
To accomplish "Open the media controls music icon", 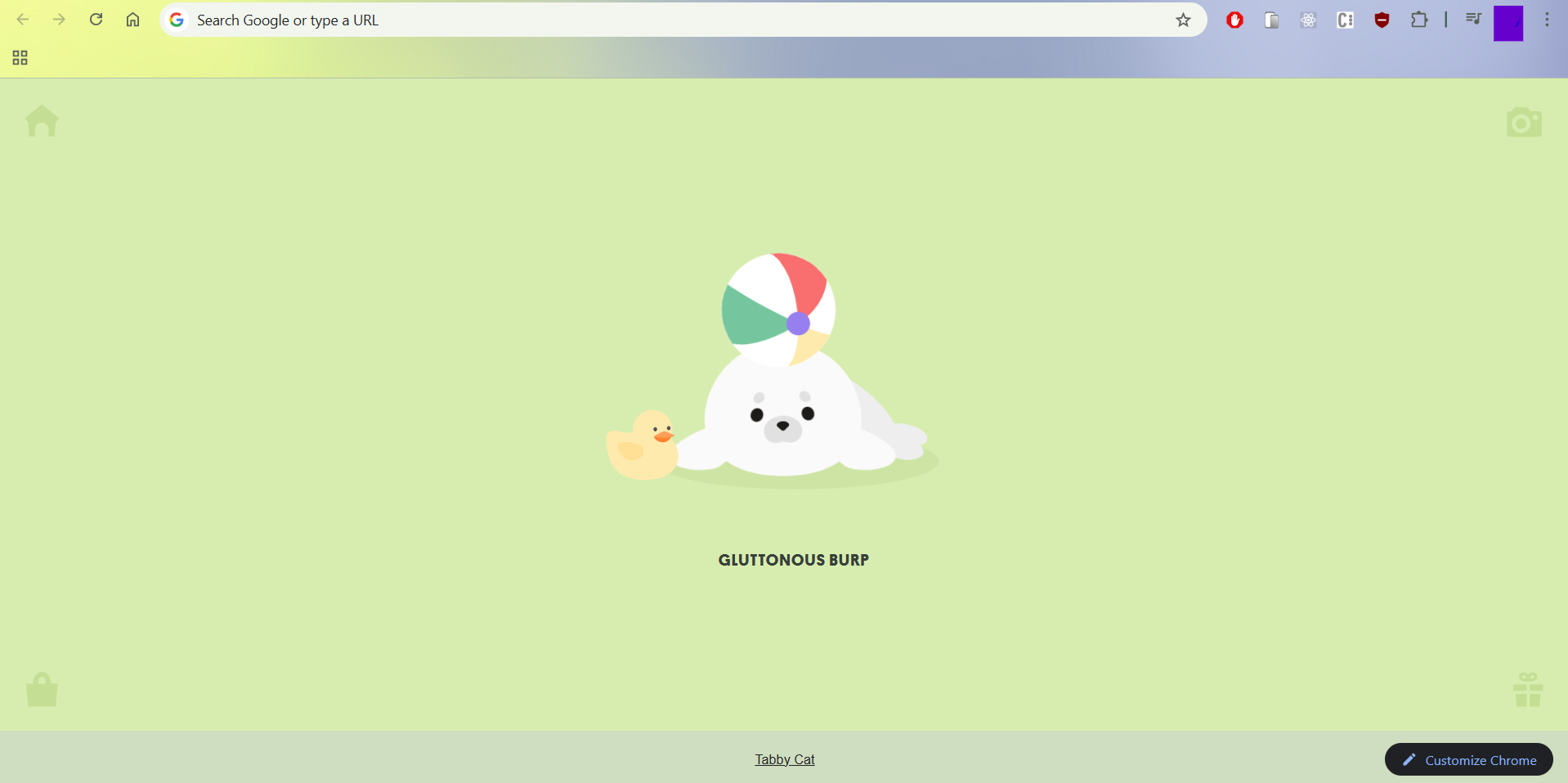I will click(x=1473, y=19).
